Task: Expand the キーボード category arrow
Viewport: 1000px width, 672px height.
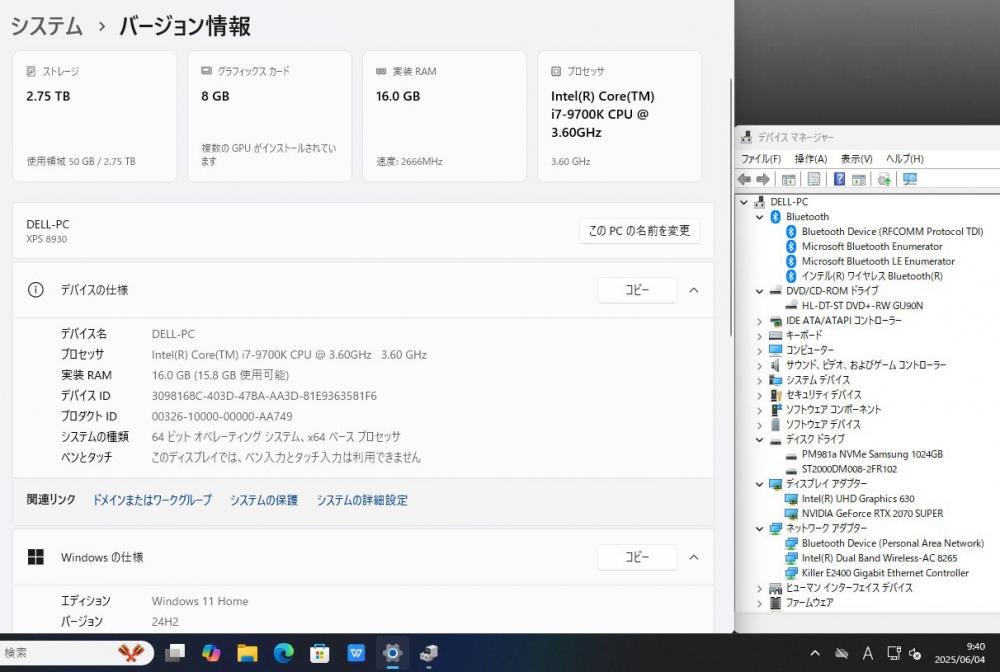Action: click(760, 336)
